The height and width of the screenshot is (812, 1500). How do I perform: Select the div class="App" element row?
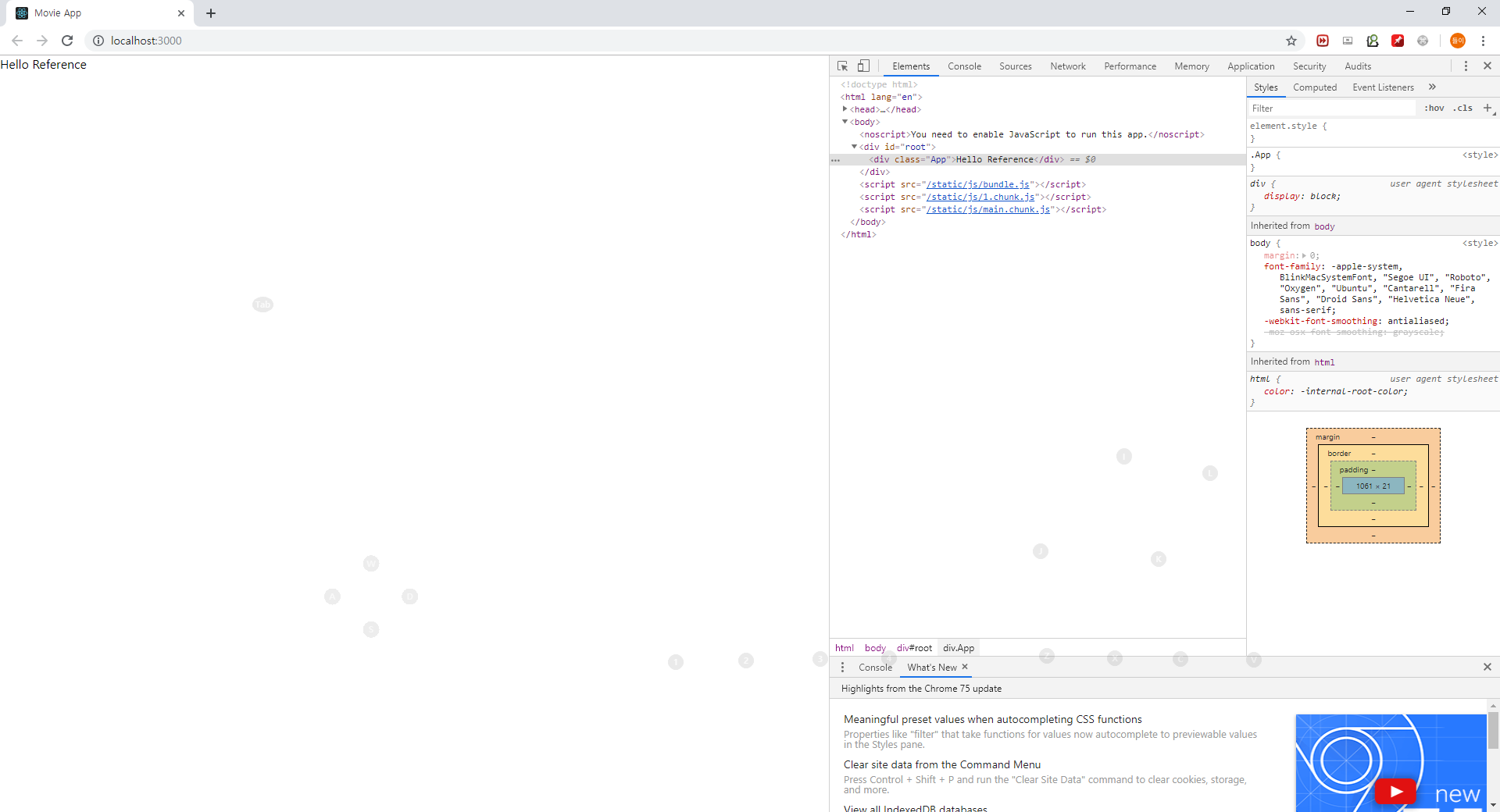[1037, 159]
